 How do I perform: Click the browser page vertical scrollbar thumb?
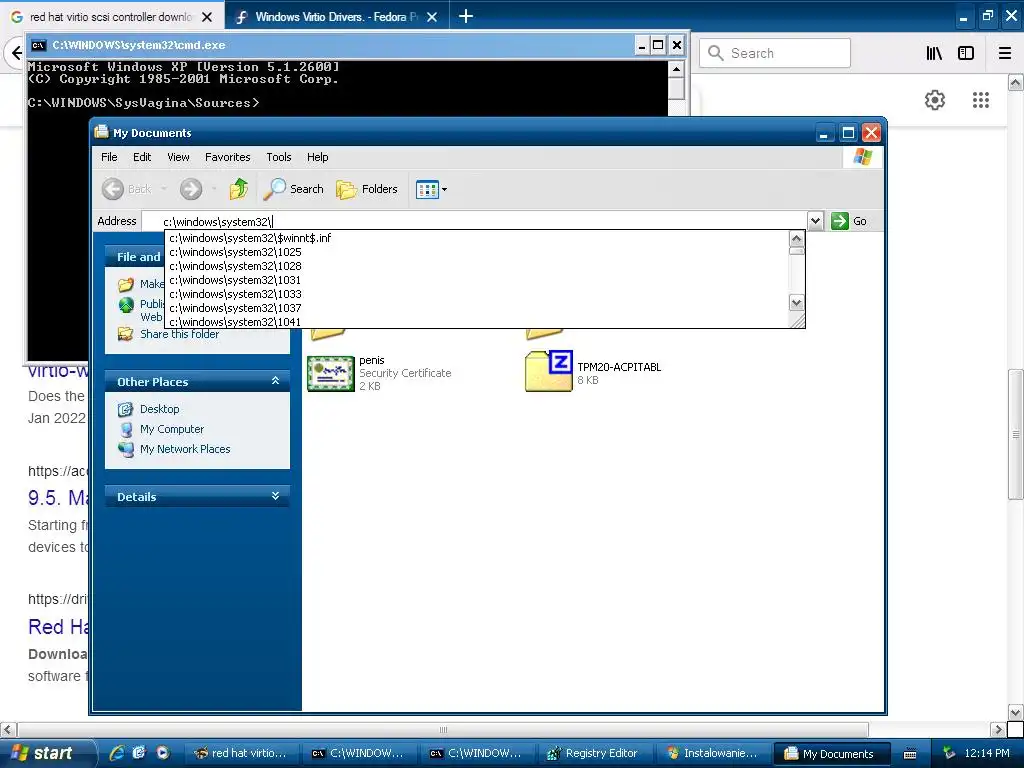coord(1015,434)
